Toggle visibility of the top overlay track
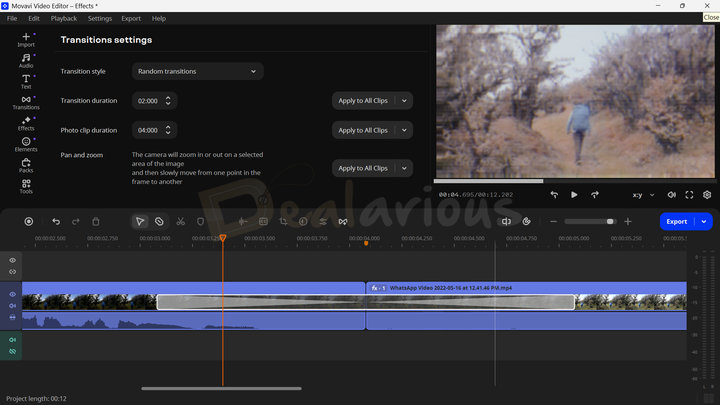Viewport: 720px width, 405px height. 13,260
